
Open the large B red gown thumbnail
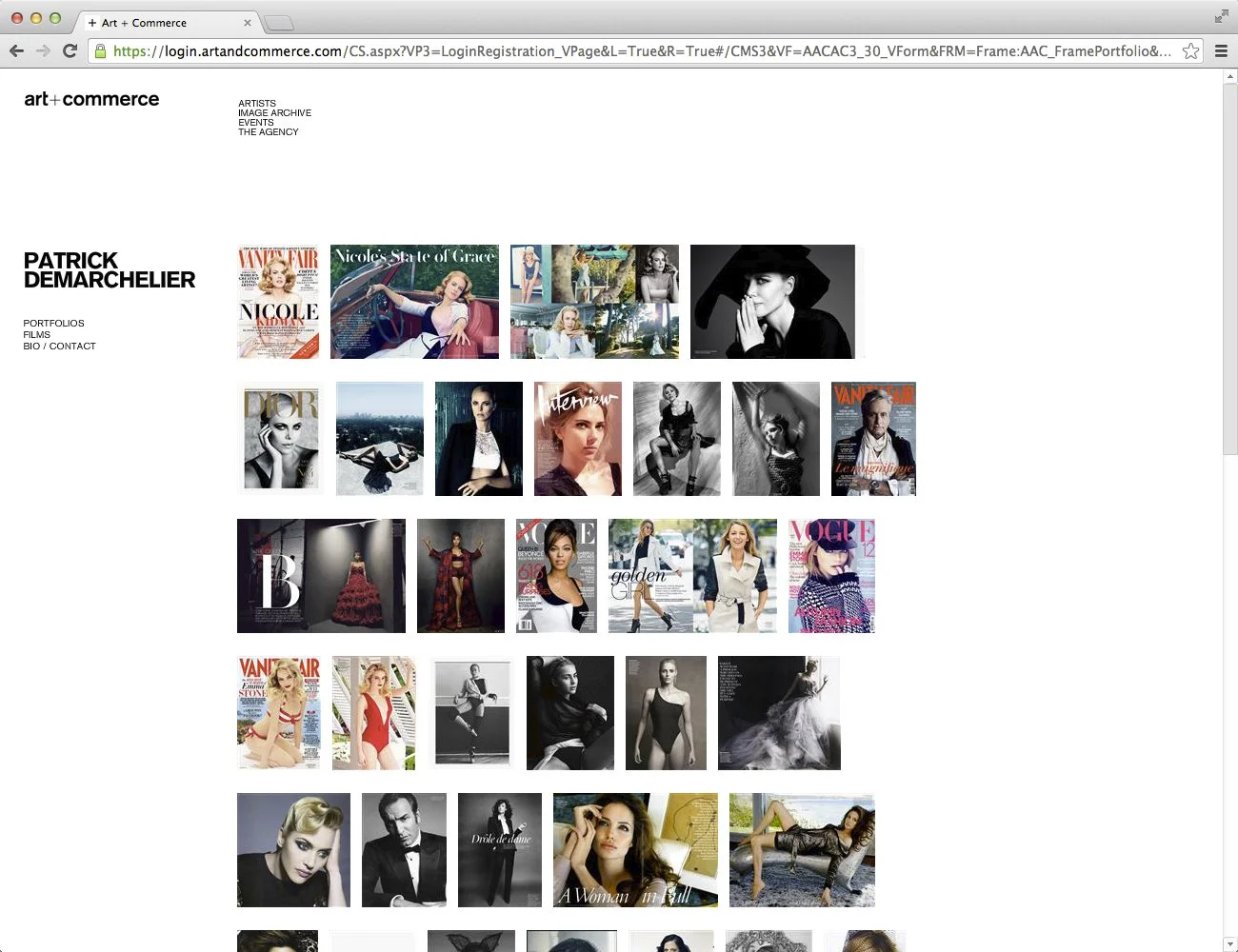(x=321, y=576)
